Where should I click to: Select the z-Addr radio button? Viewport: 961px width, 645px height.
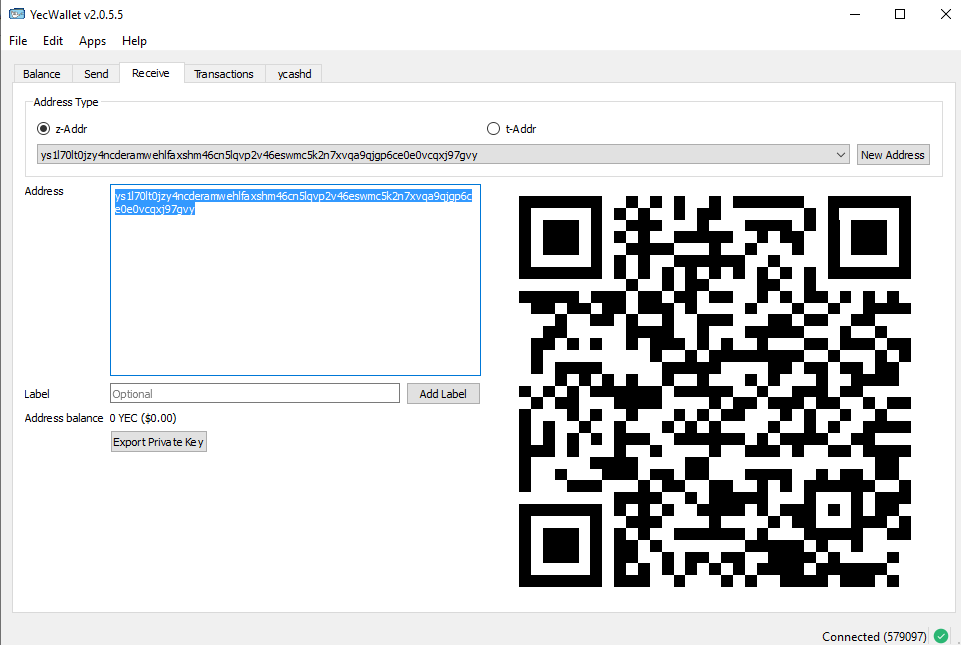click(42, 128)
